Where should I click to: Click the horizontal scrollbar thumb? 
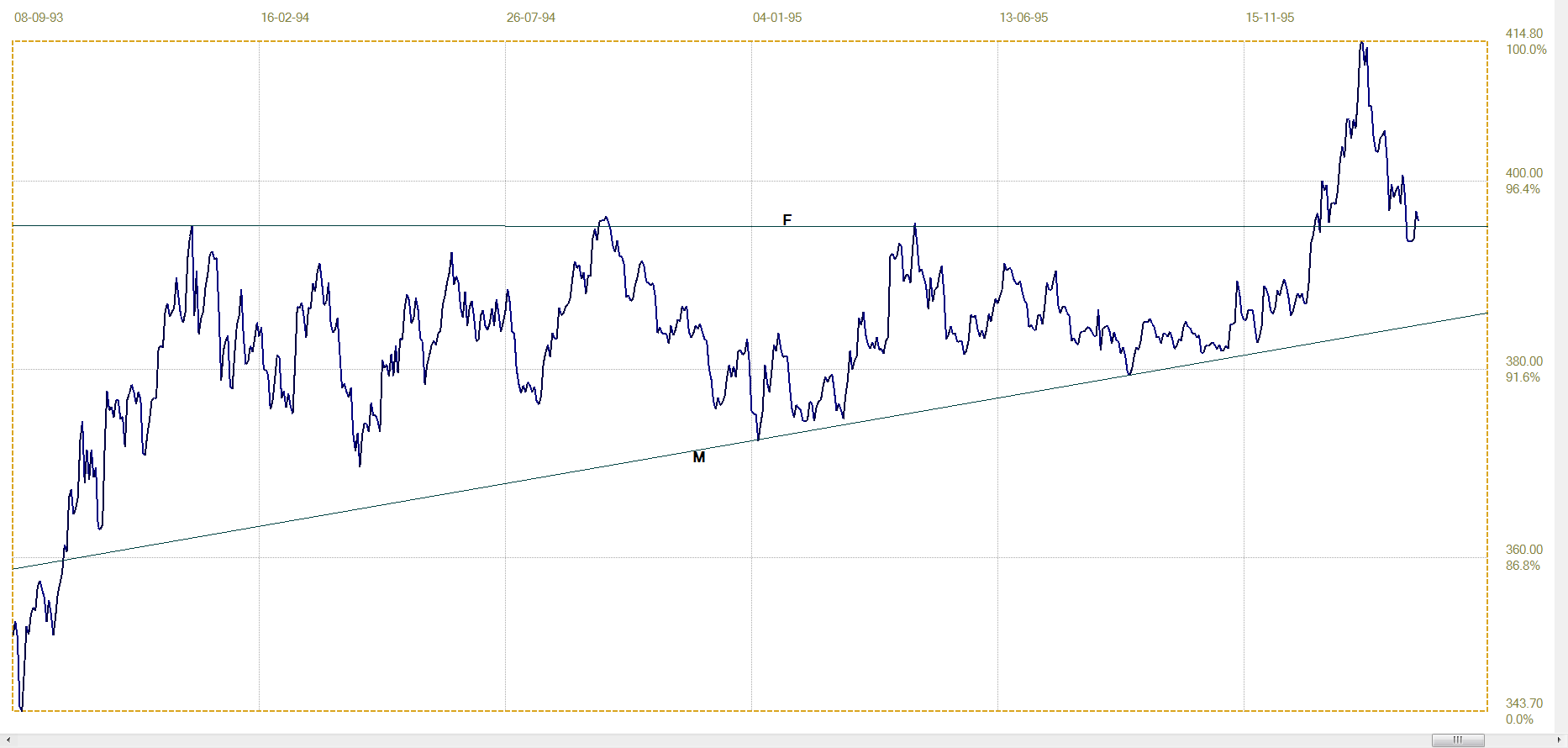tap(1457, 740)
